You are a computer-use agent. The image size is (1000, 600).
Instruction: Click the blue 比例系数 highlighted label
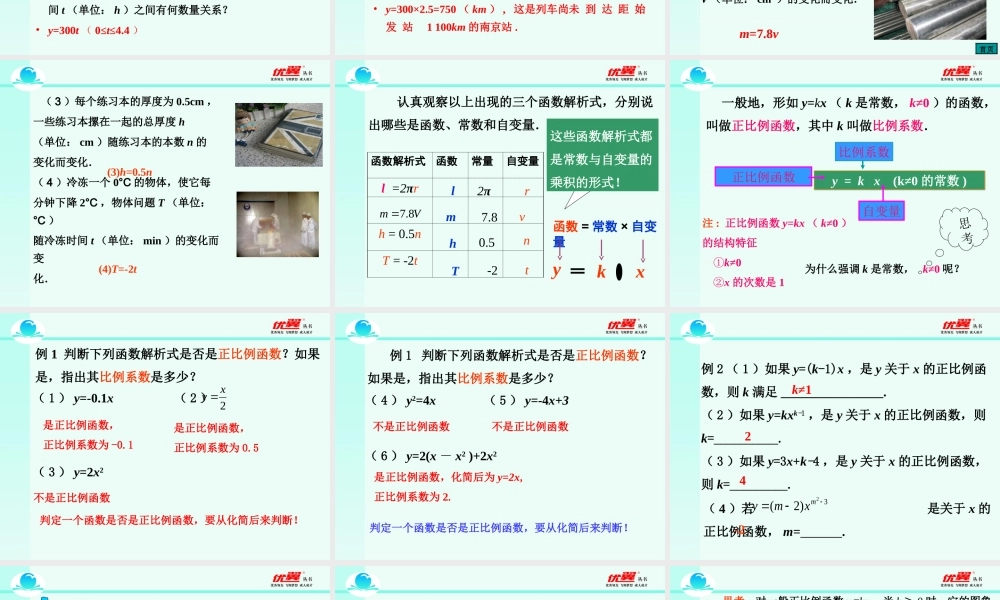[x=864, y=151]
